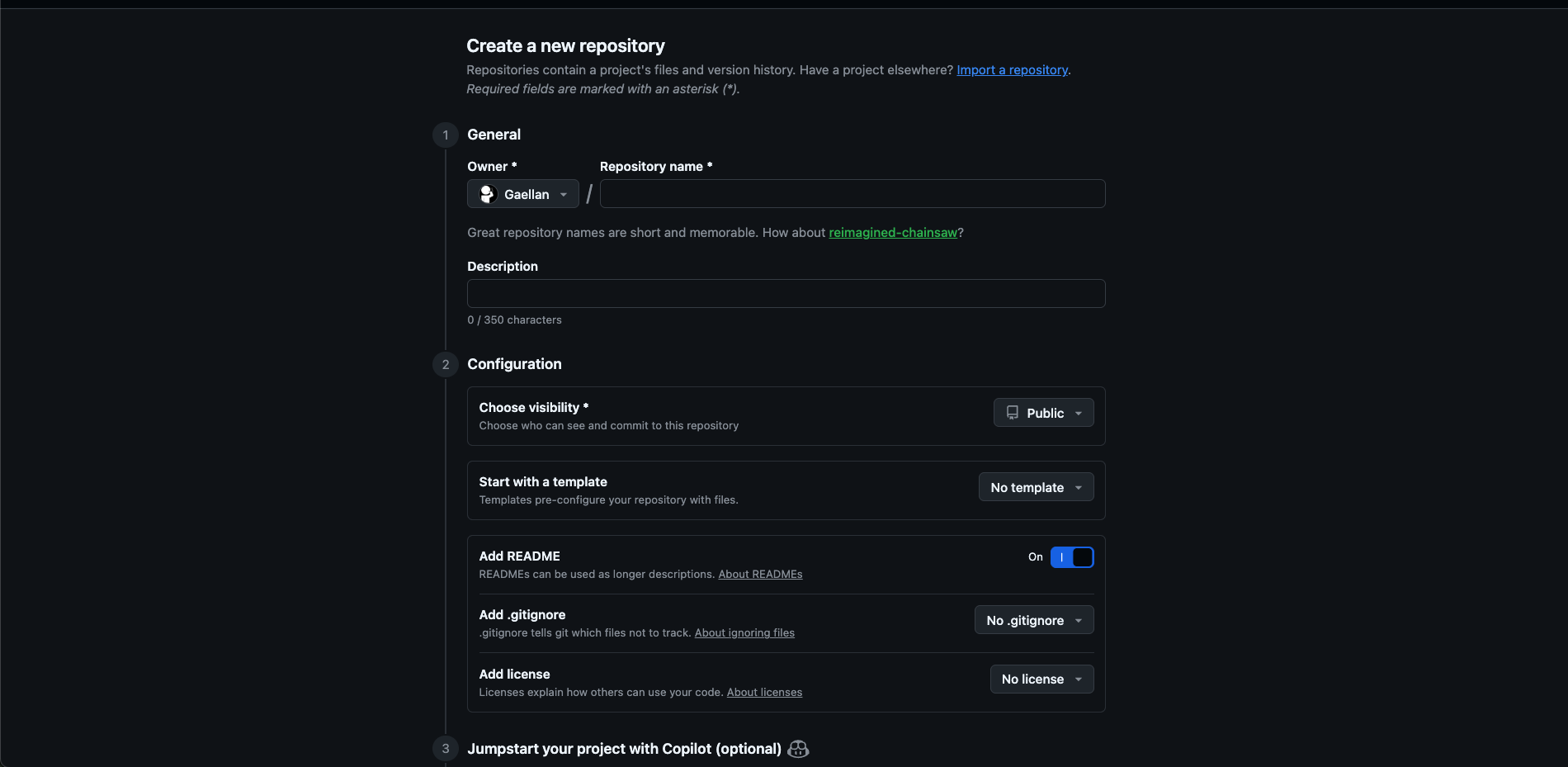Click the repository book icon in visibility selector
The height and width of the screenshot is (767, 1568).
click(1013, 413)
